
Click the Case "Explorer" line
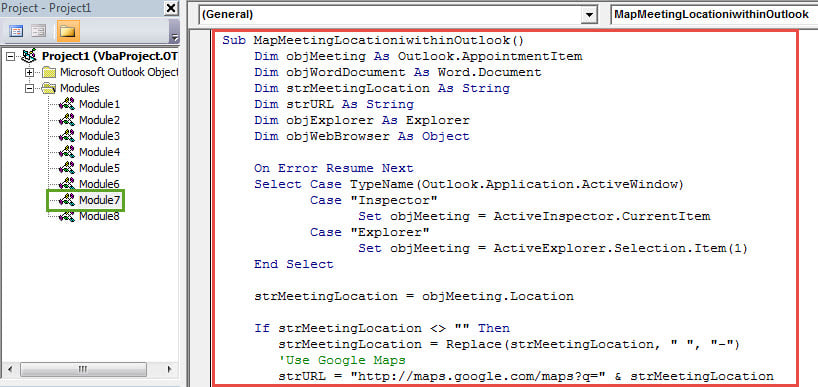pos(369,232)
